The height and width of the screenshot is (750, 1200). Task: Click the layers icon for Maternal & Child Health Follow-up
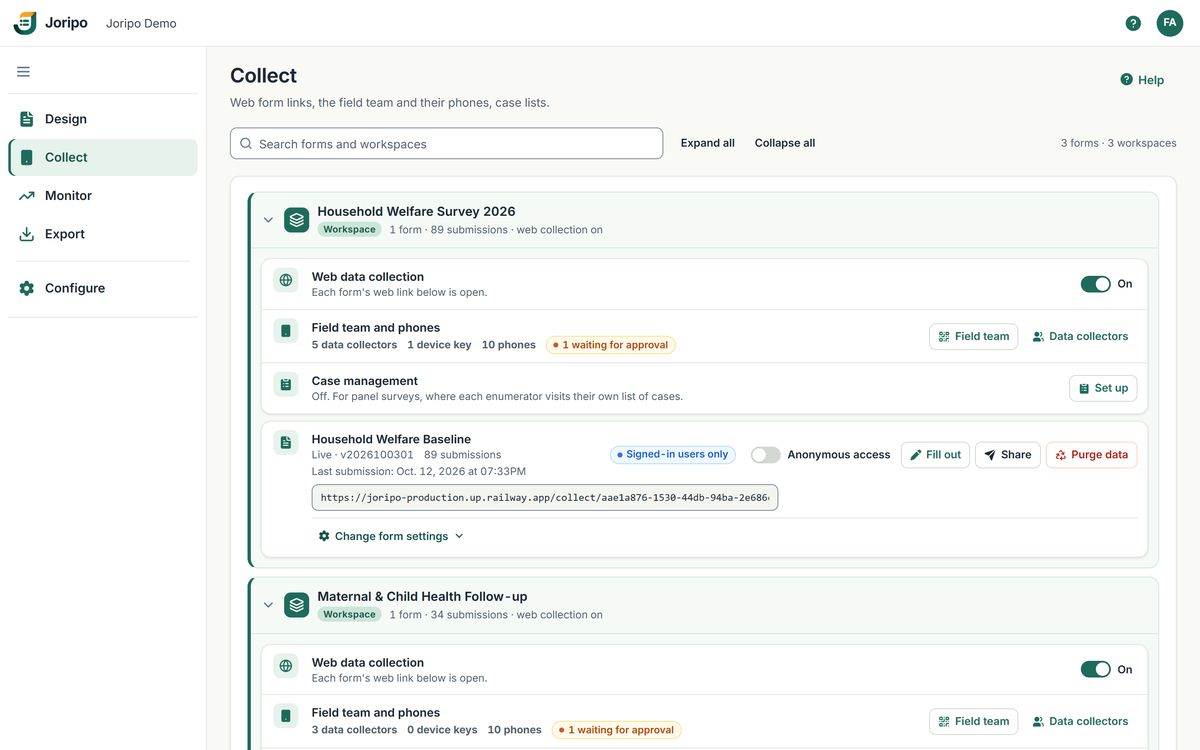(296, 605)
